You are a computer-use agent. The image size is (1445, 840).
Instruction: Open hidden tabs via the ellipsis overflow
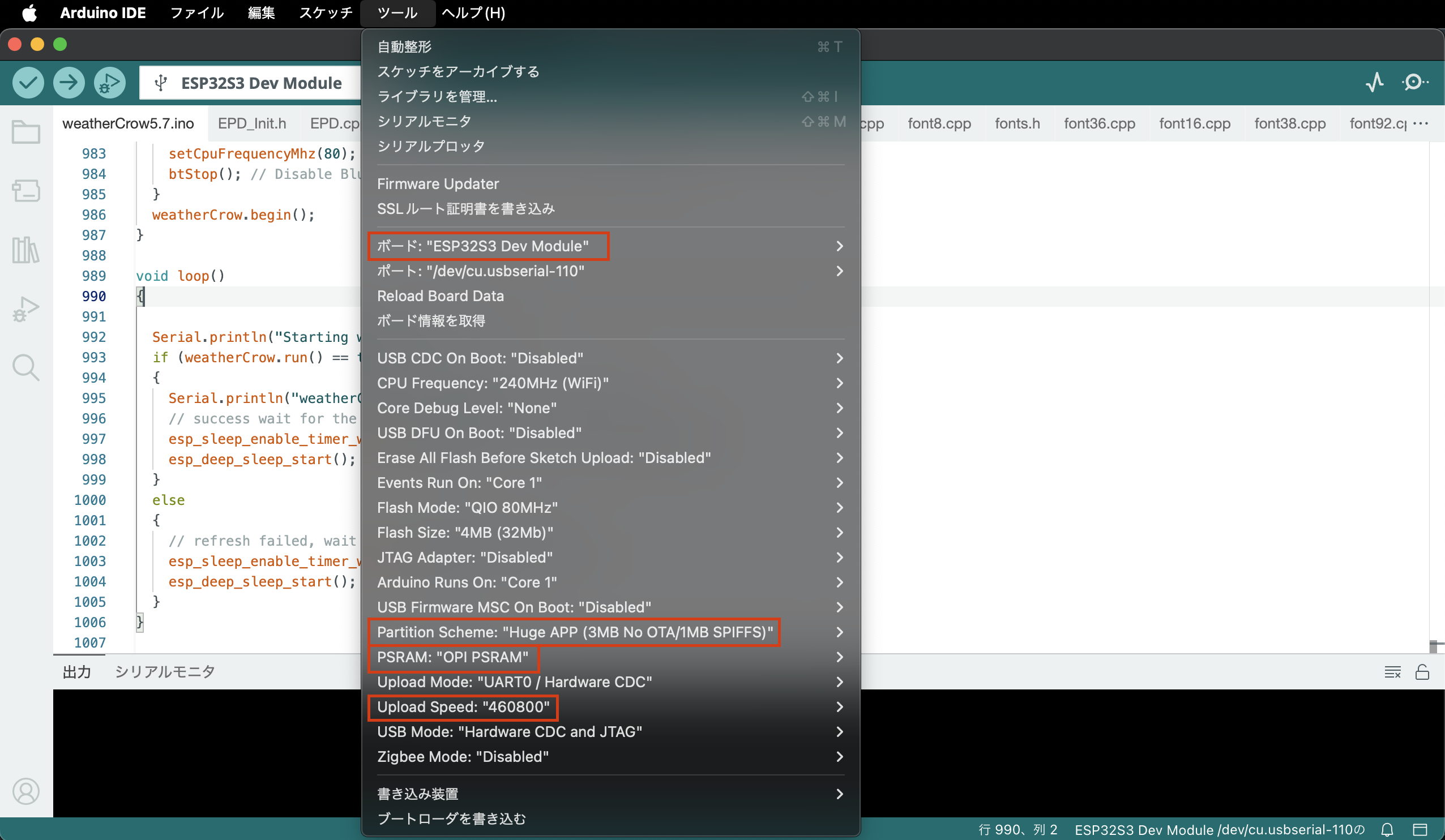pyautogui.click(x=1420, y=124)
